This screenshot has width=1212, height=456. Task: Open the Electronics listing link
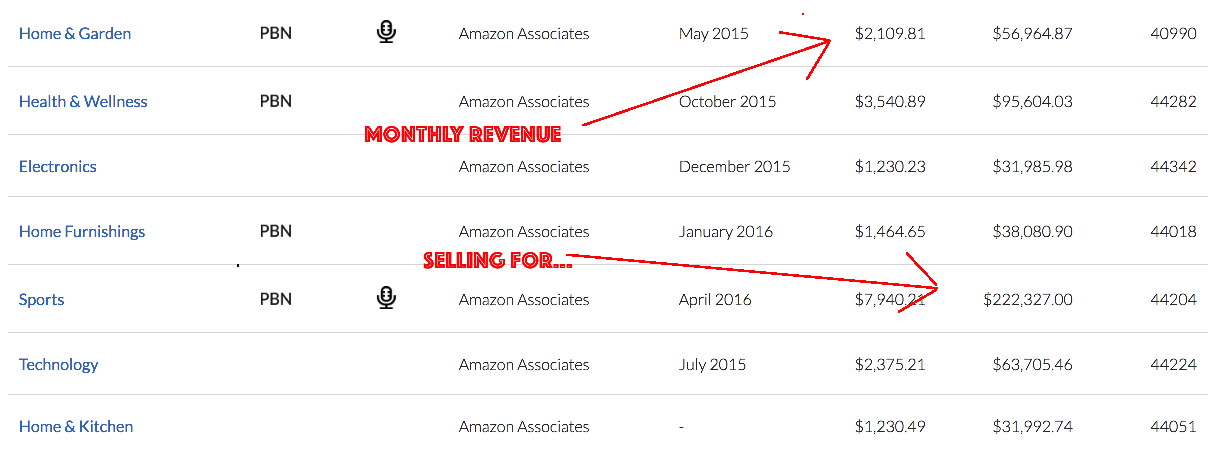click(58, 166)
